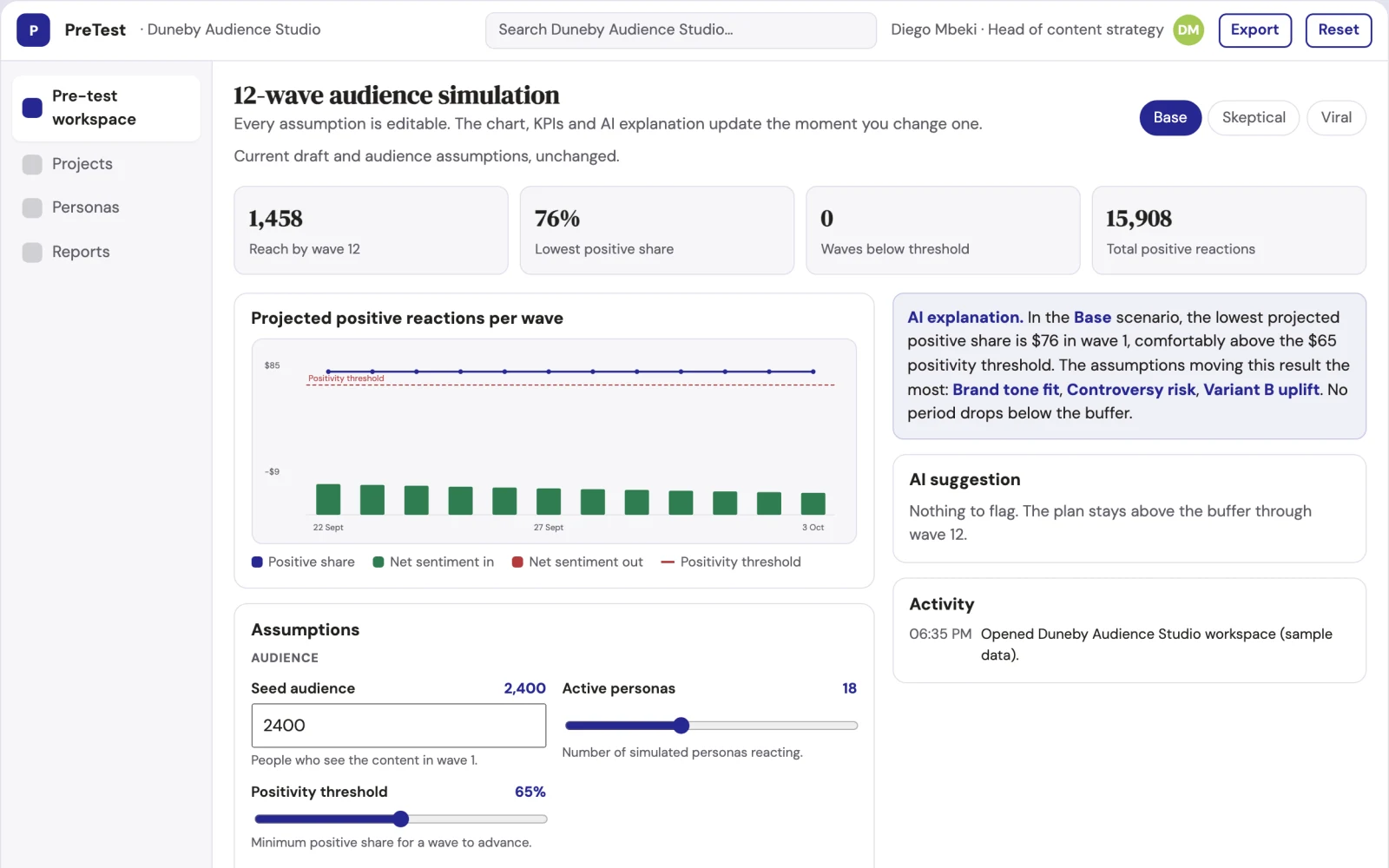The height and width of the screenshot is (868, 1389).
Task: Open the Controversy risk assumption link
Action: [1131, 390]
